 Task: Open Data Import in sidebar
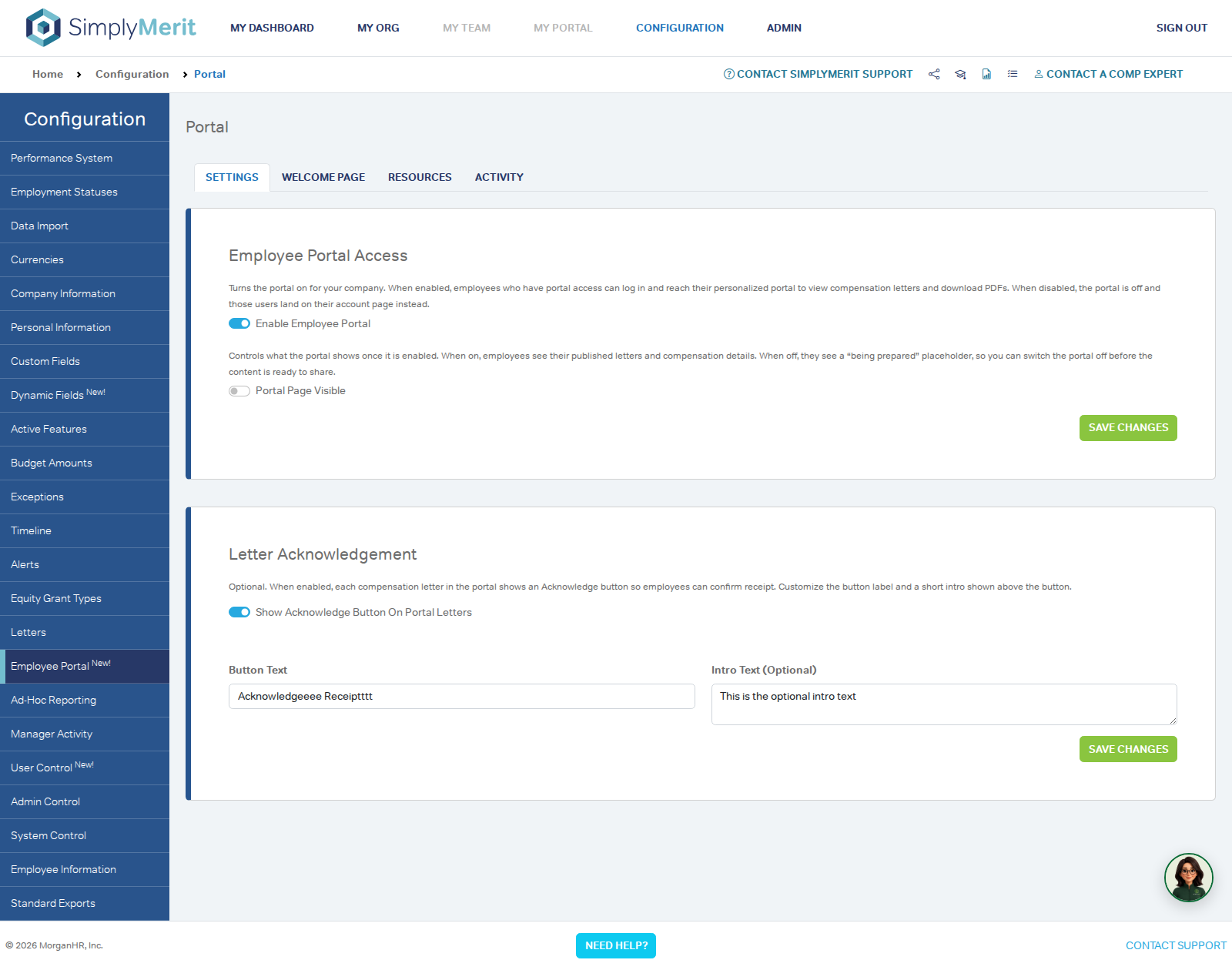point(85,226)
